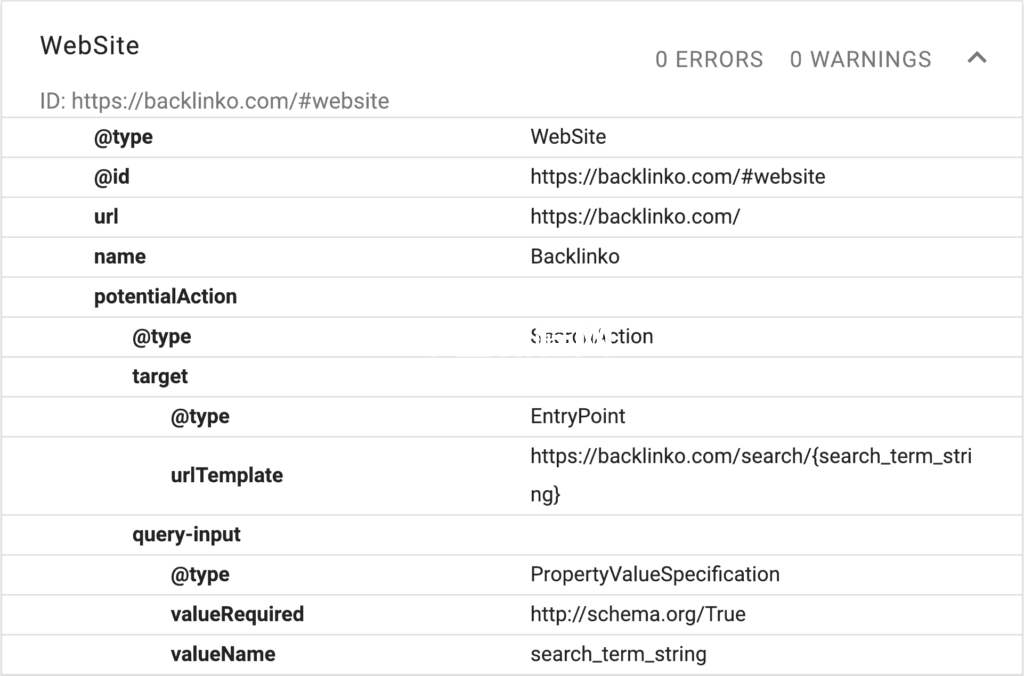Viewport: 1024px width, 676px height.
Task: Select the urlTemplate property label
Action: tap(227, 475)
